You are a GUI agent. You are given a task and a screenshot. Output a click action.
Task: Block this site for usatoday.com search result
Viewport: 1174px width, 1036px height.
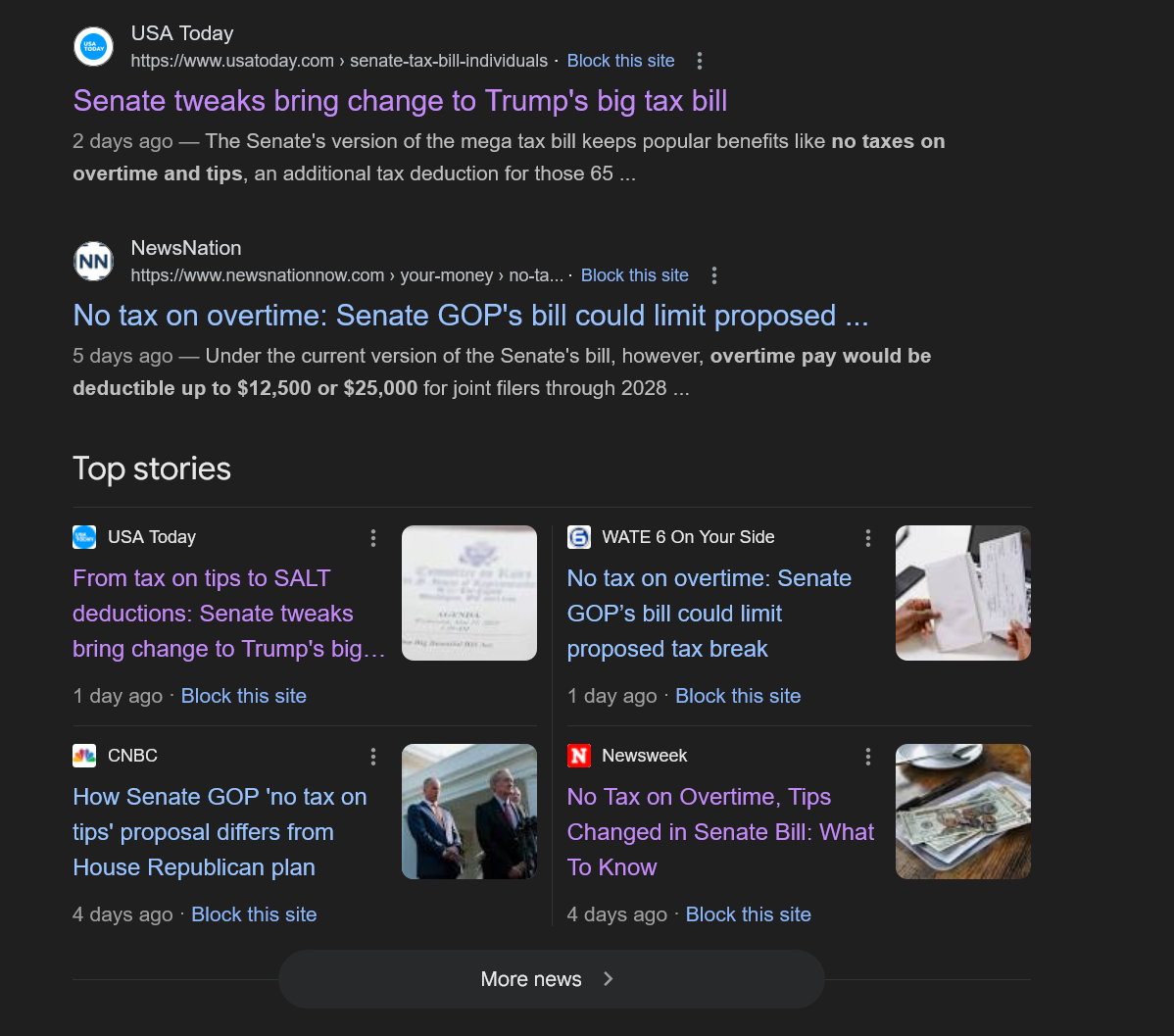620,61
